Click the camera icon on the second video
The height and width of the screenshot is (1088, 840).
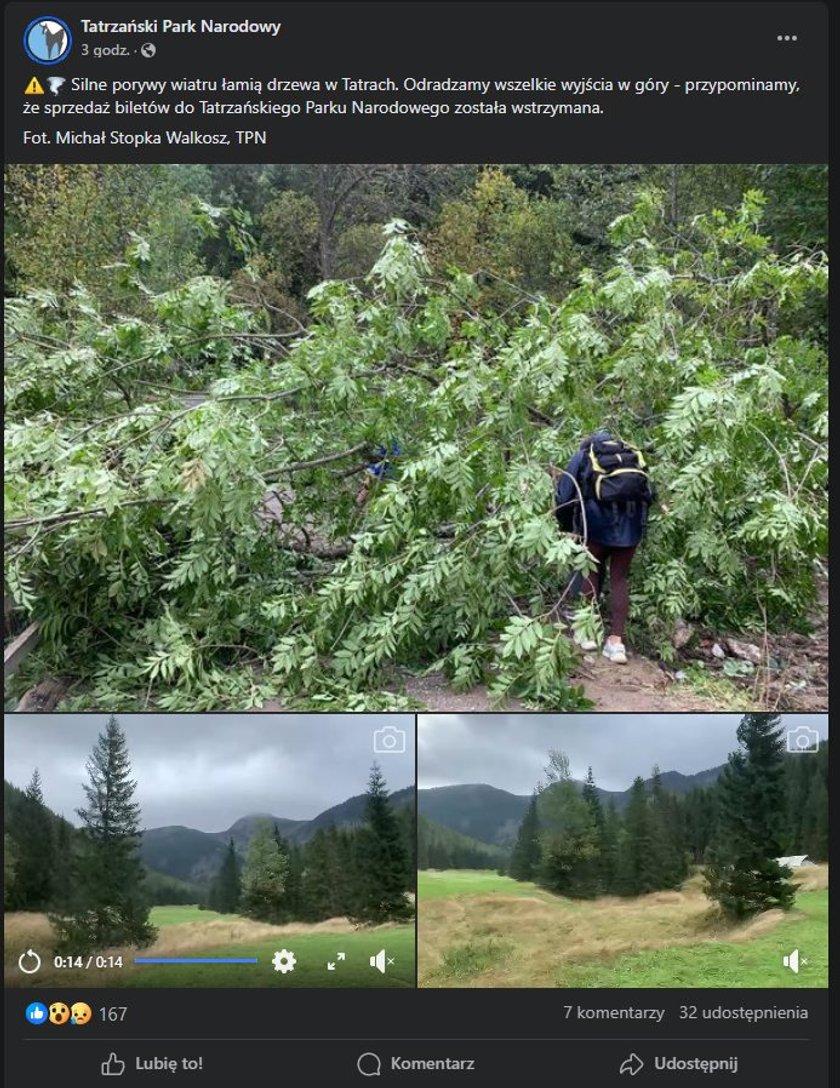[x=803, y=740]
